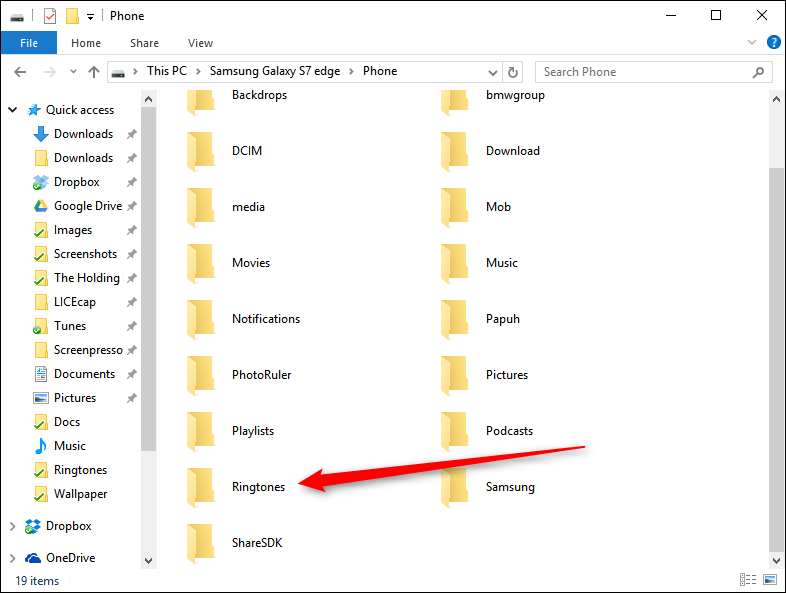Click the Refresh button in address bar
The height and width of the screenshot is (593, 786).
(x=512, y=72)
